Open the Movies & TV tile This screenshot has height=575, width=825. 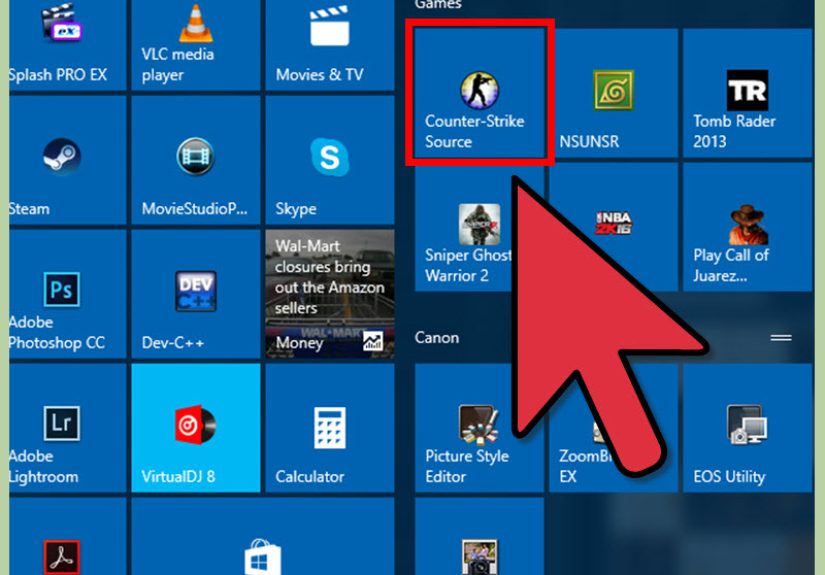(x=330, y=45)
